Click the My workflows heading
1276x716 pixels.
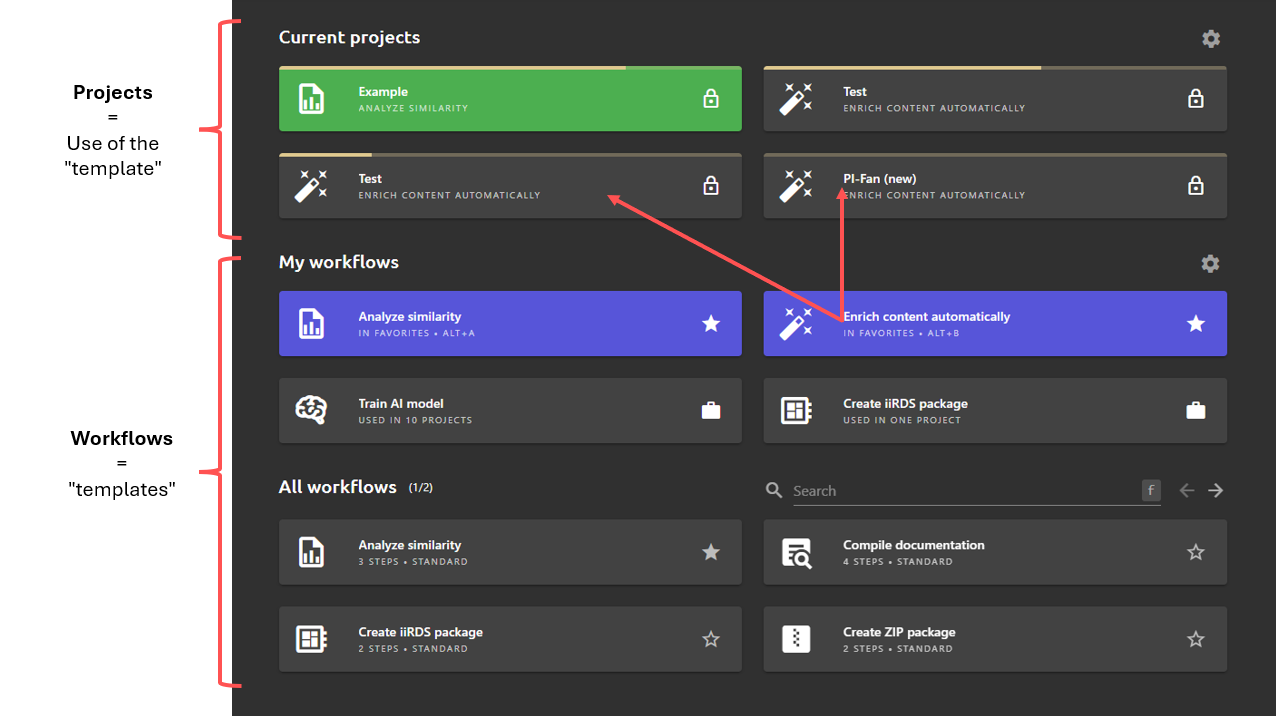pyautogui.click(x=339, y=262)
